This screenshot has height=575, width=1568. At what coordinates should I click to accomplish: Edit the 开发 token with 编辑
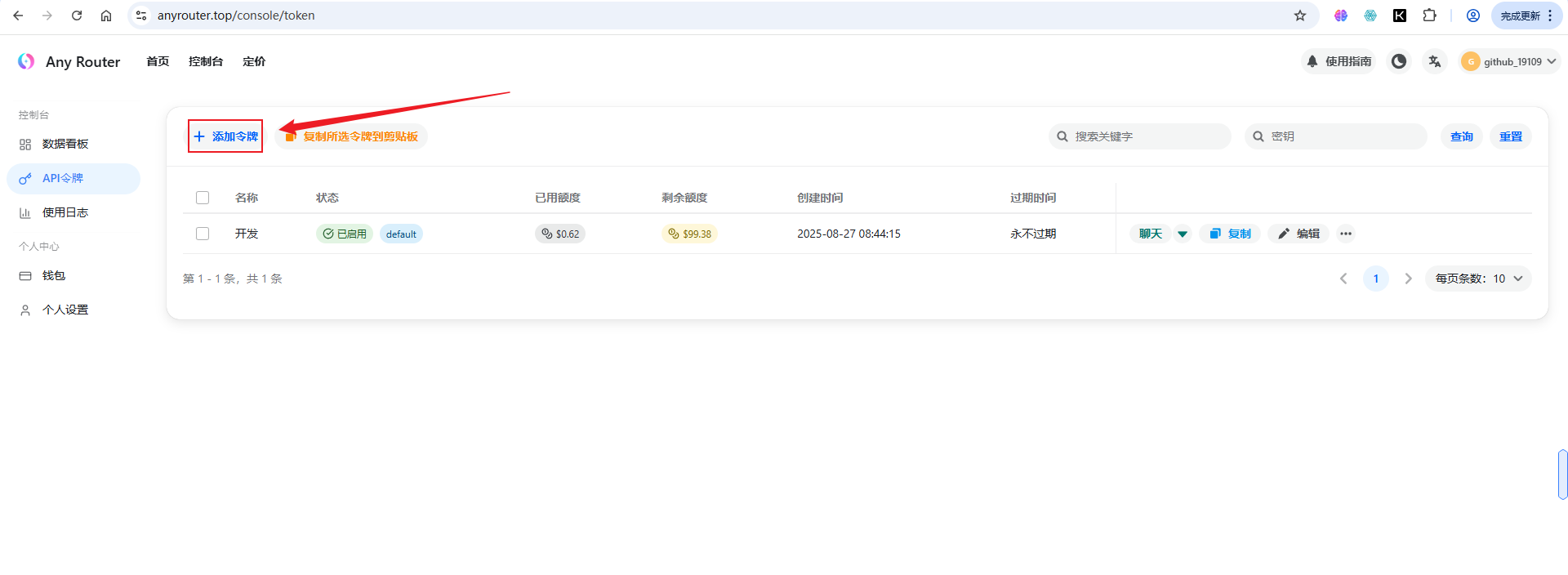point(1298,234)
